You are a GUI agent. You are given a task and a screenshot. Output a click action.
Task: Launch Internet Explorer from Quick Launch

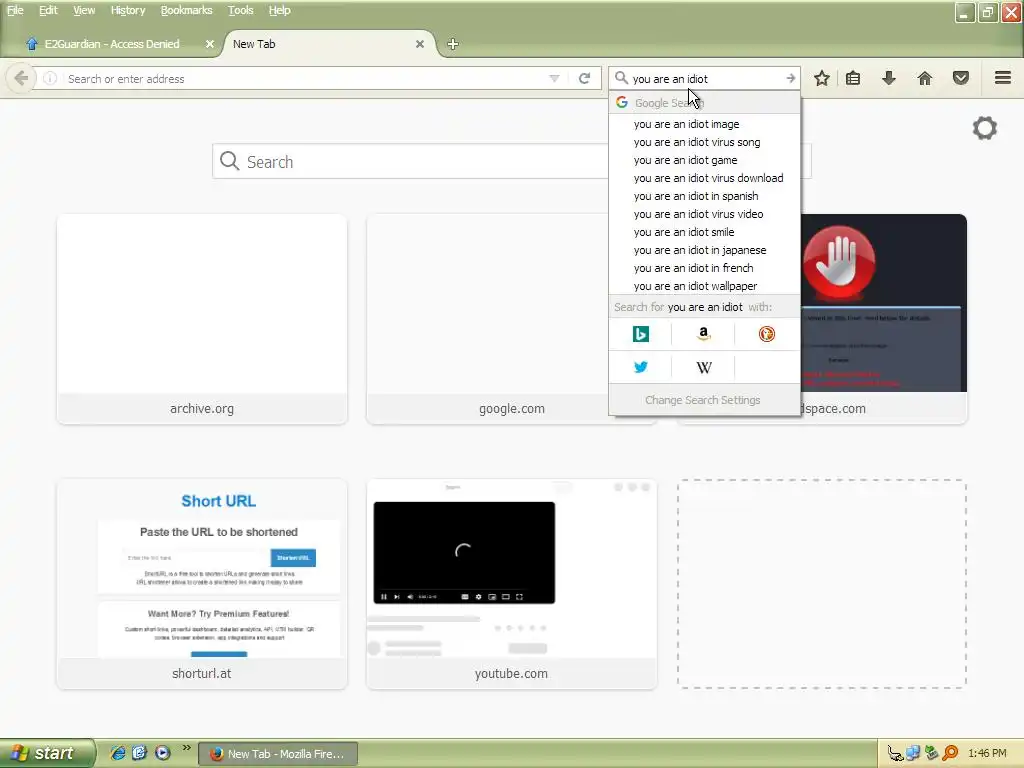point(118,753)
